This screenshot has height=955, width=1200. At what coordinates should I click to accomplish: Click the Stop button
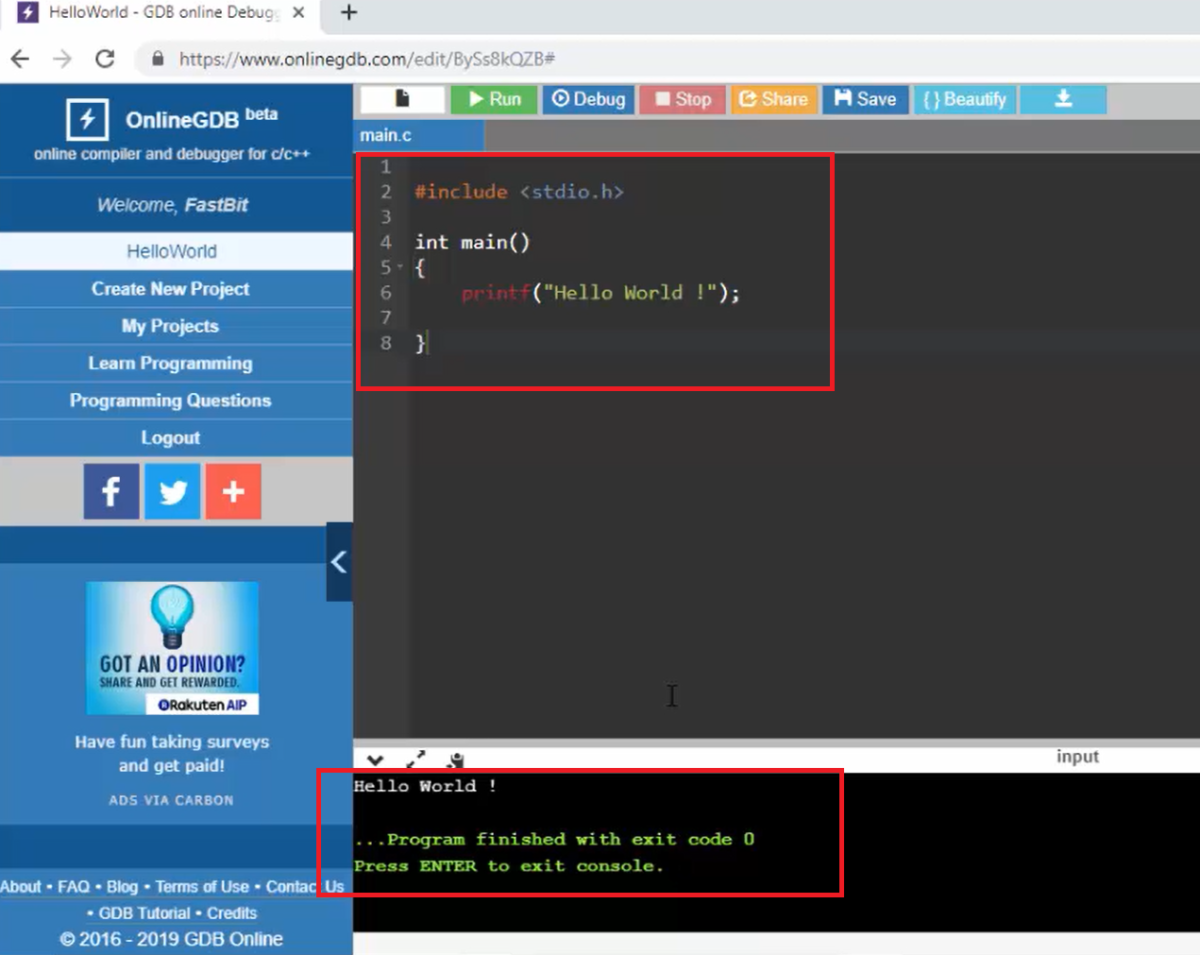coord(683,99)
